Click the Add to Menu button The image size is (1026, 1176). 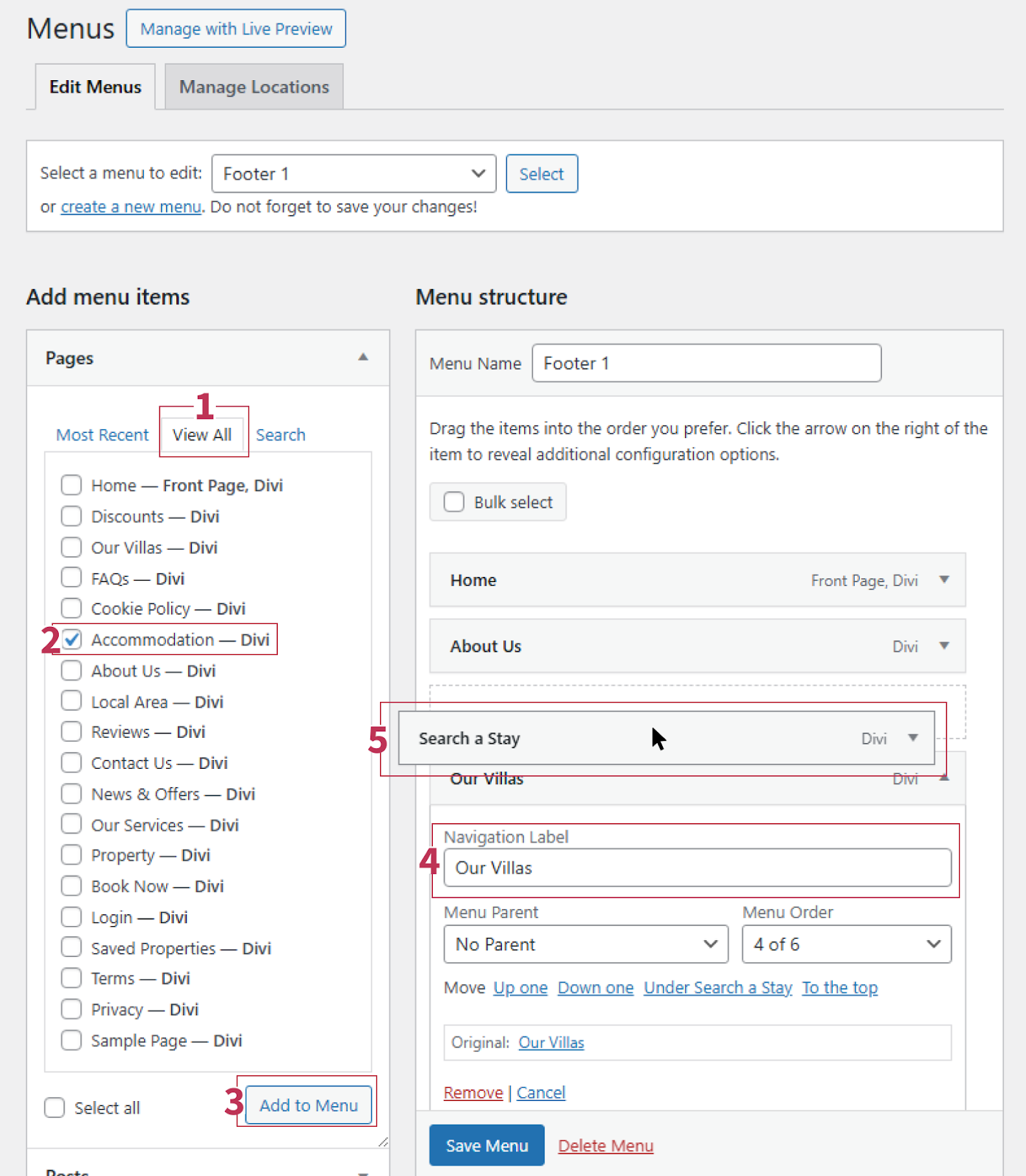(x=309, y=1105)
